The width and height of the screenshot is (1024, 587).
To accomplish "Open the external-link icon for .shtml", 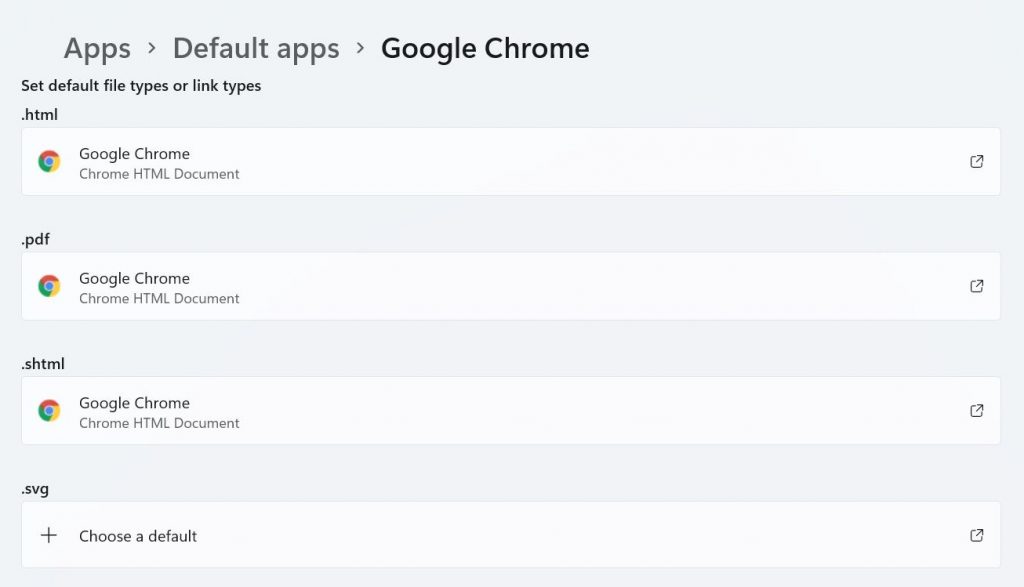I will [976, 411].
